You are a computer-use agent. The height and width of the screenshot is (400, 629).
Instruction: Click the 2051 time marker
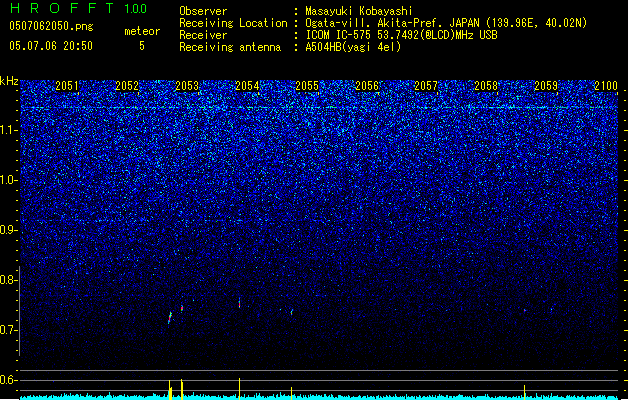[x=67, y=85]
